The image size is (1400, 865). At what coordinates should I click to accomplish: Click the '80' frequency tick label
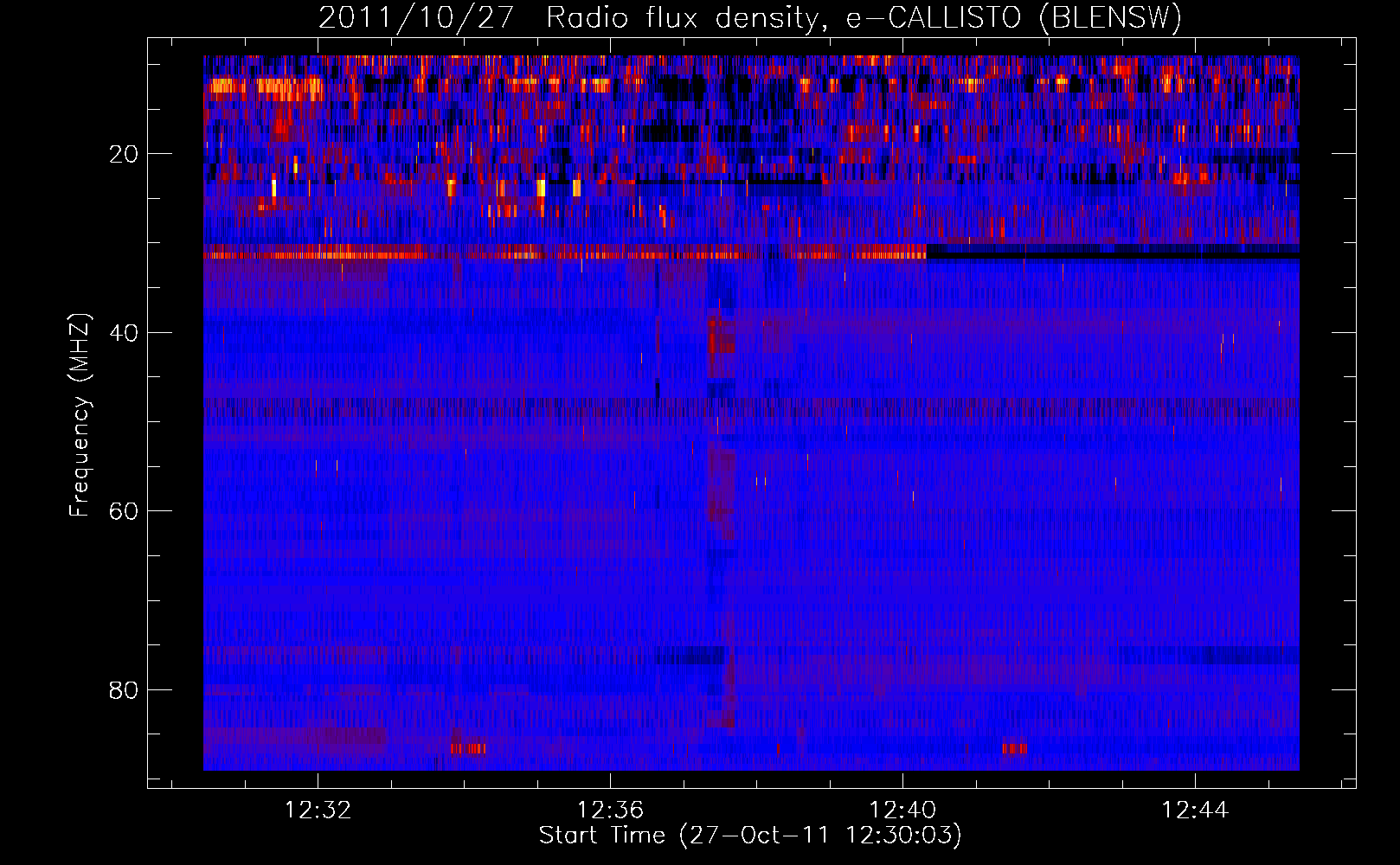click(125, 690)
